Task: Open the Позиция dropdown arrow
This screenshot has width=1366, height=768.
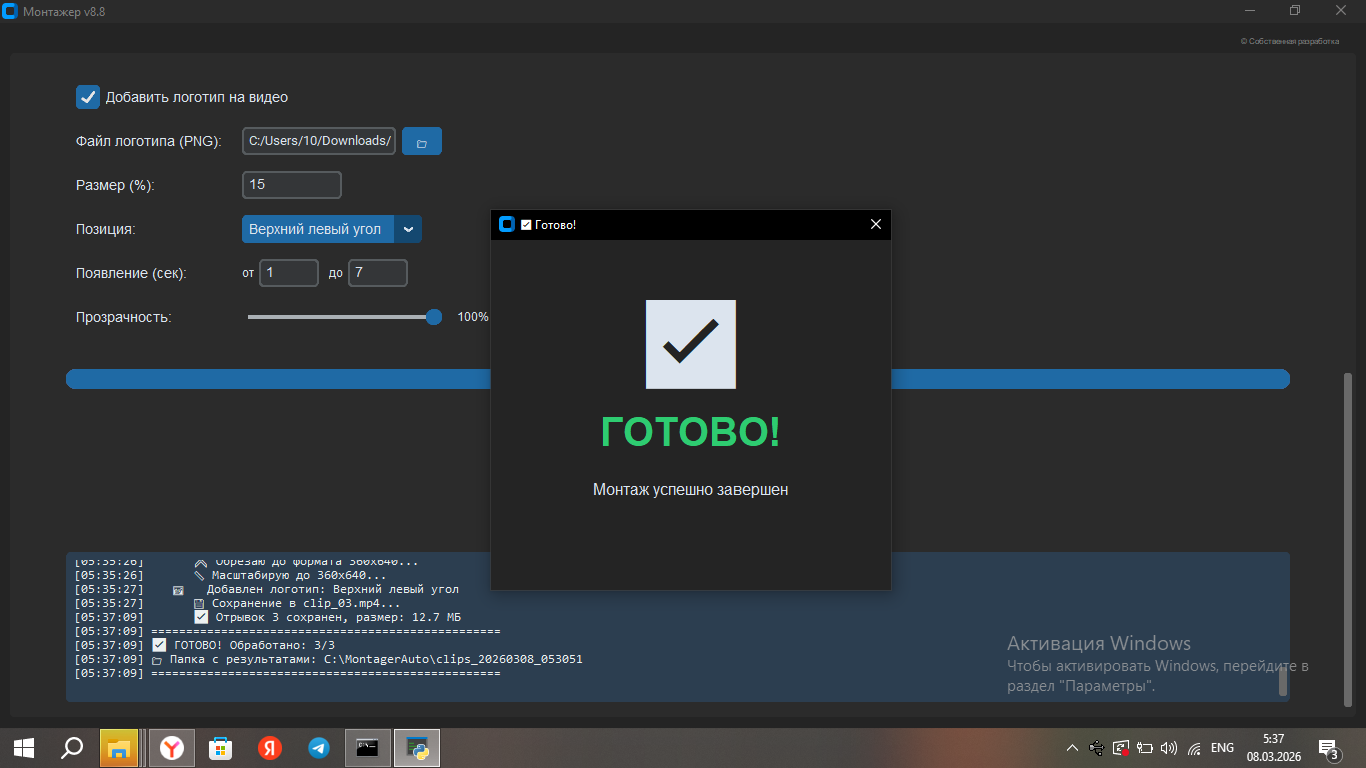Action: 408,229
